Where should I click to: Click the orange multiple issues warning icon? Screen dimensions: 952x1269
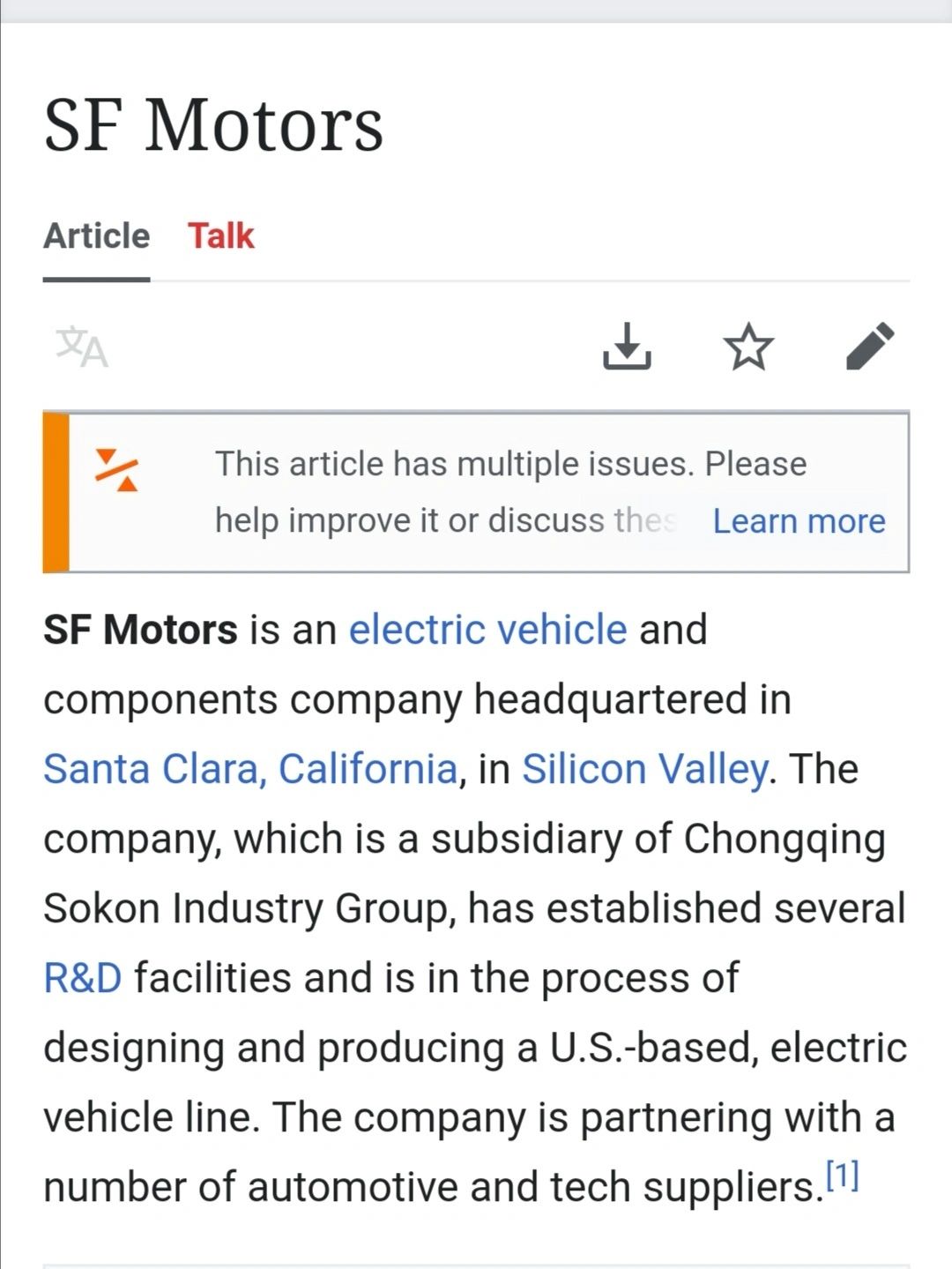116,469
